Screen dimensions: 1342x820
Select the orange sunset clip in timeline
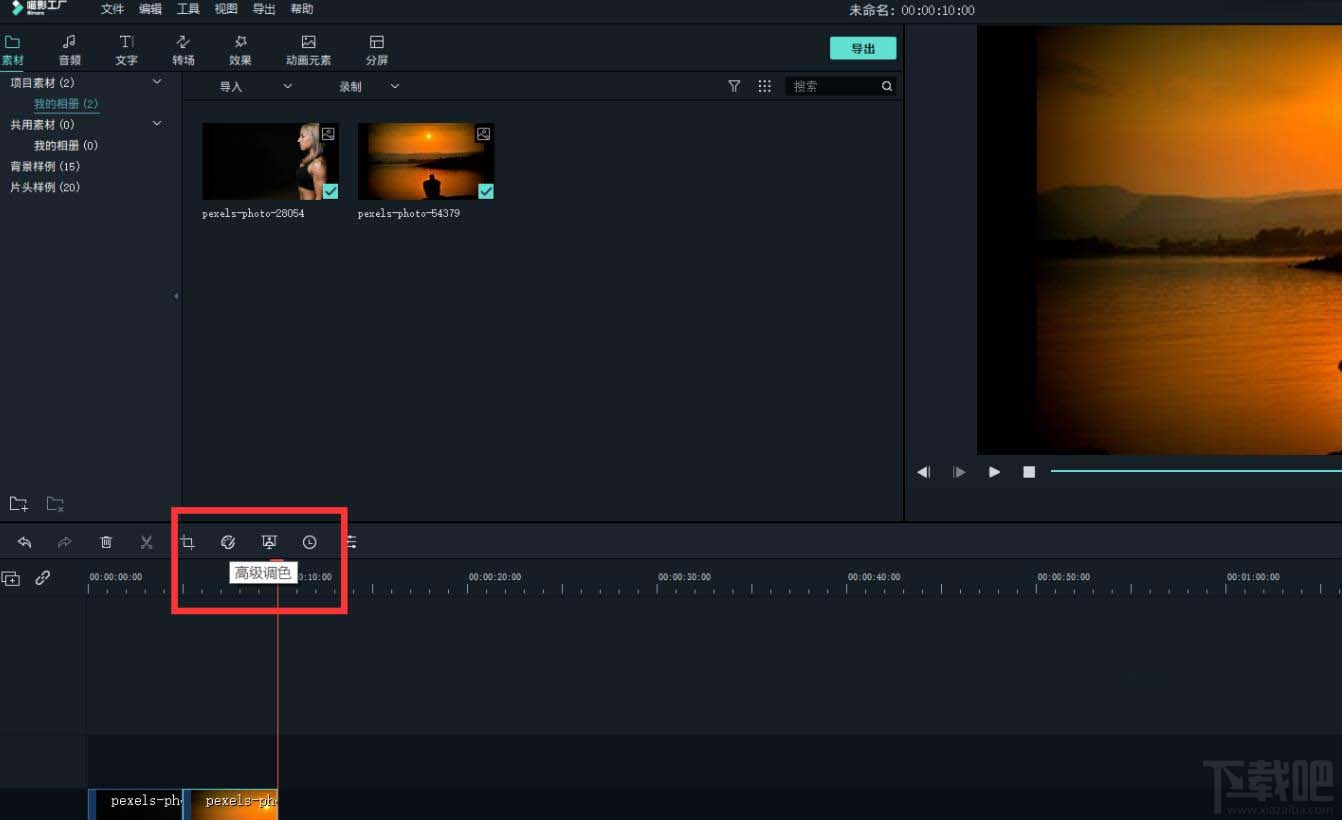(231, 804)
